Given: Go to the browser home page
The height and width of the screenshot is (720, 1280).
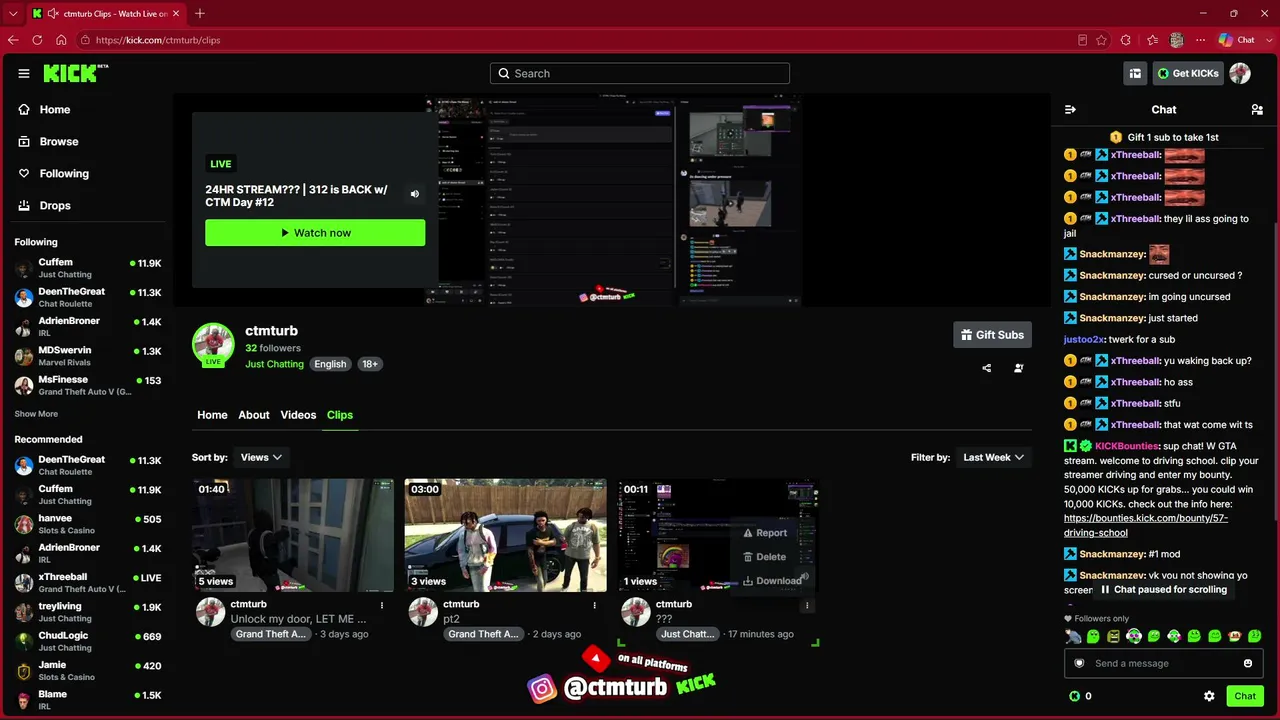Looking at the screenshot, I should click(x=61, y=40).
